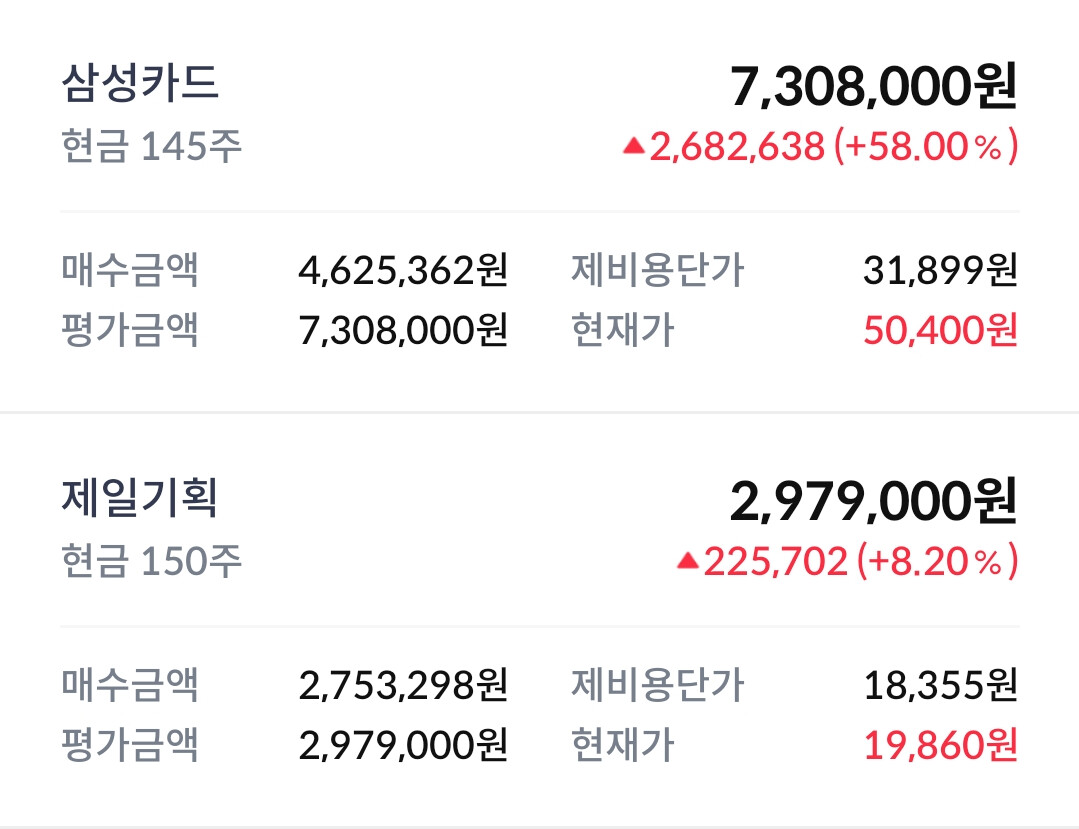Screen dimensions: 1079x829
Task: Click the 현재가 label under 제일기획
Action: (621, 745)
